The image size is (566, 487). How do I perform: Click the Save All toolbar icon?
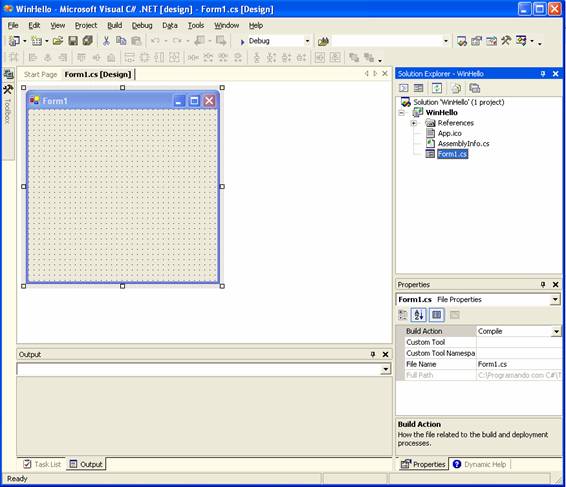pyautogui.click(x=88, y=40)
